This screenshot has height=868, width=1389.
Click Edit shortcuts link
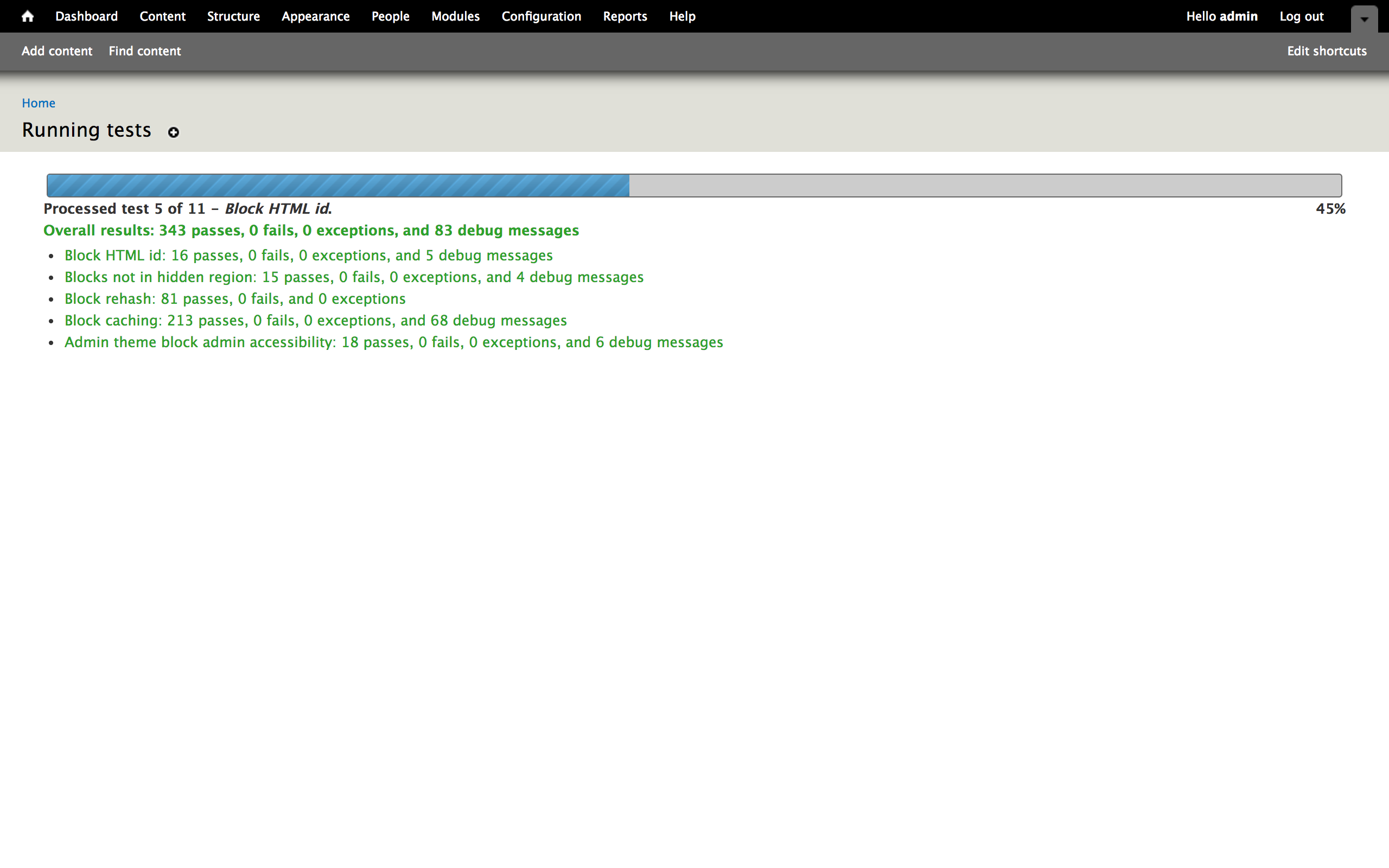[x=1327, y=51]
